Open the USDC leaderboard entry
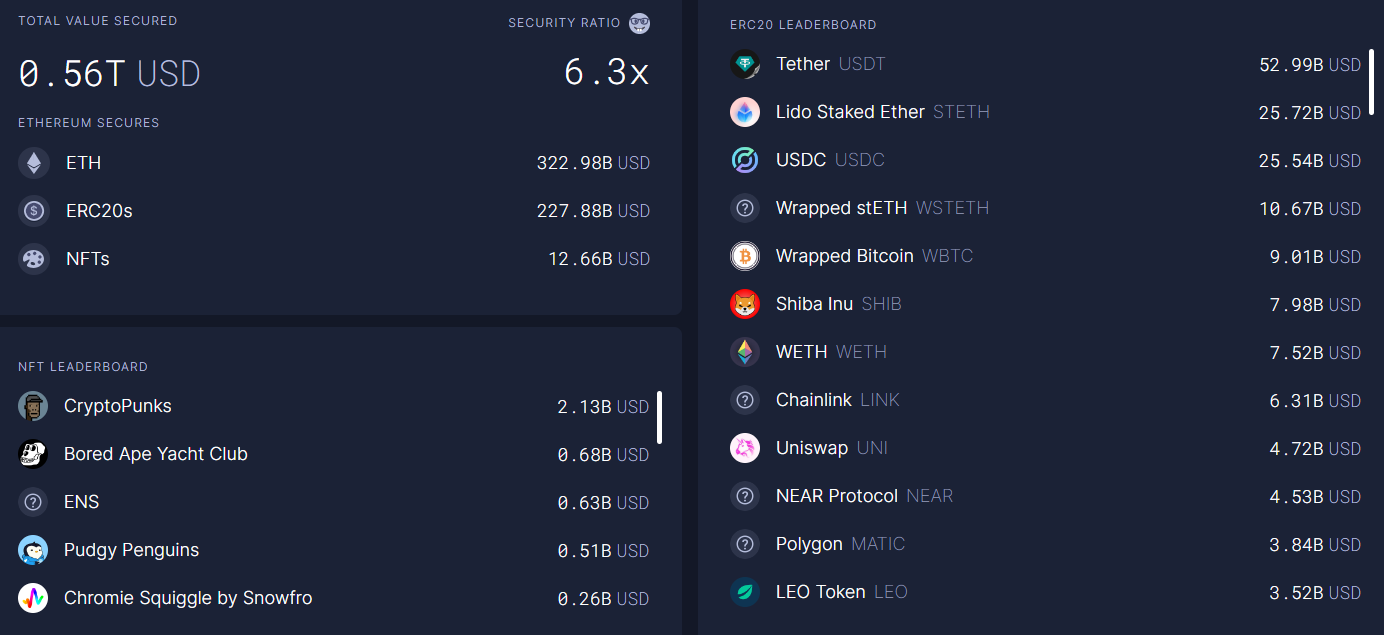 tap(801, 160)
